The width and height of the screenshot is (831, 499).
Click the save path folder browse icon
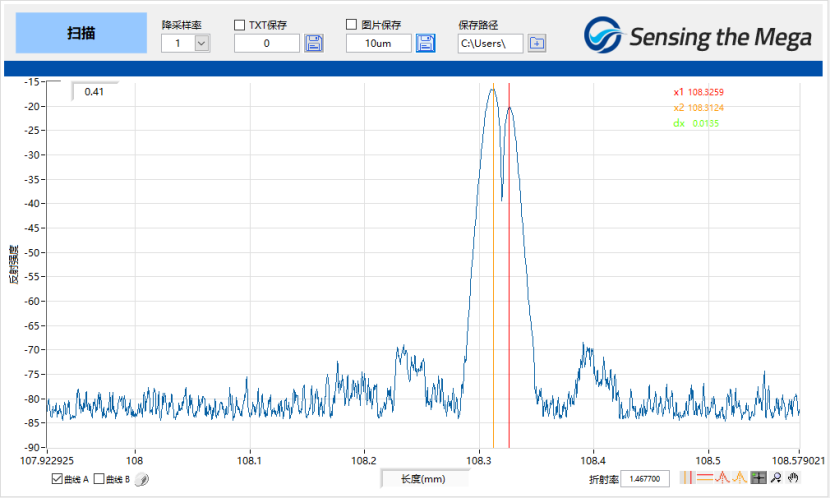pyautogui.click(x=537, y=43)
